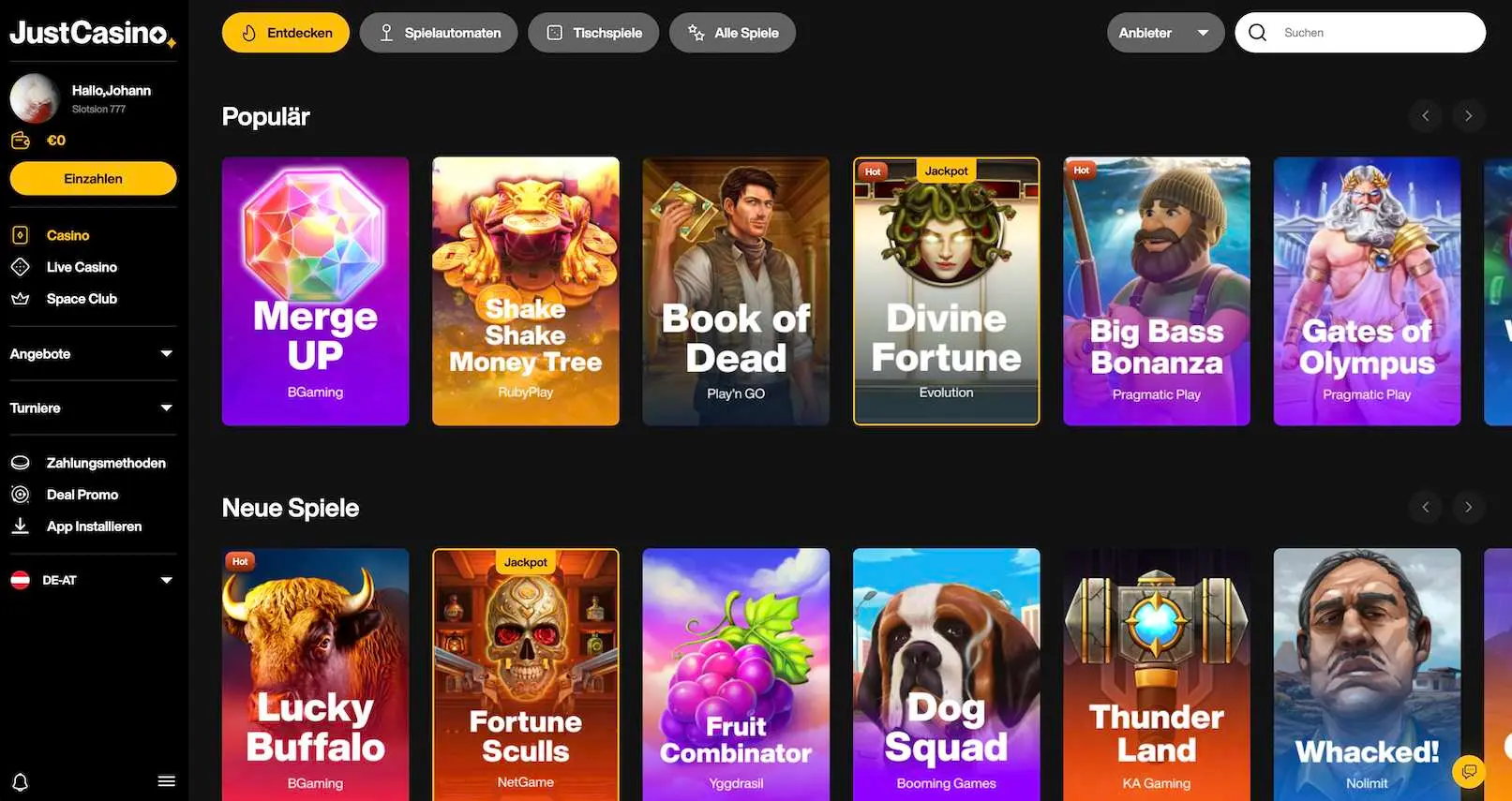Open the live chat support icon
Viewport: 1512px width, 801px height.
(1469, 772)
